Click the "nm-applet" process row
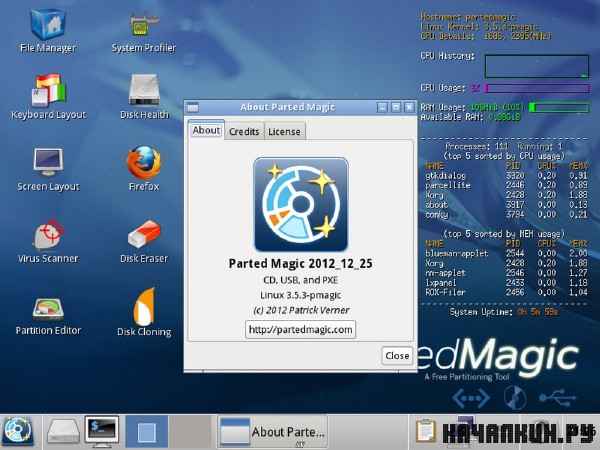The height and width of the screenshot is (450, 600). click(506, 273)
